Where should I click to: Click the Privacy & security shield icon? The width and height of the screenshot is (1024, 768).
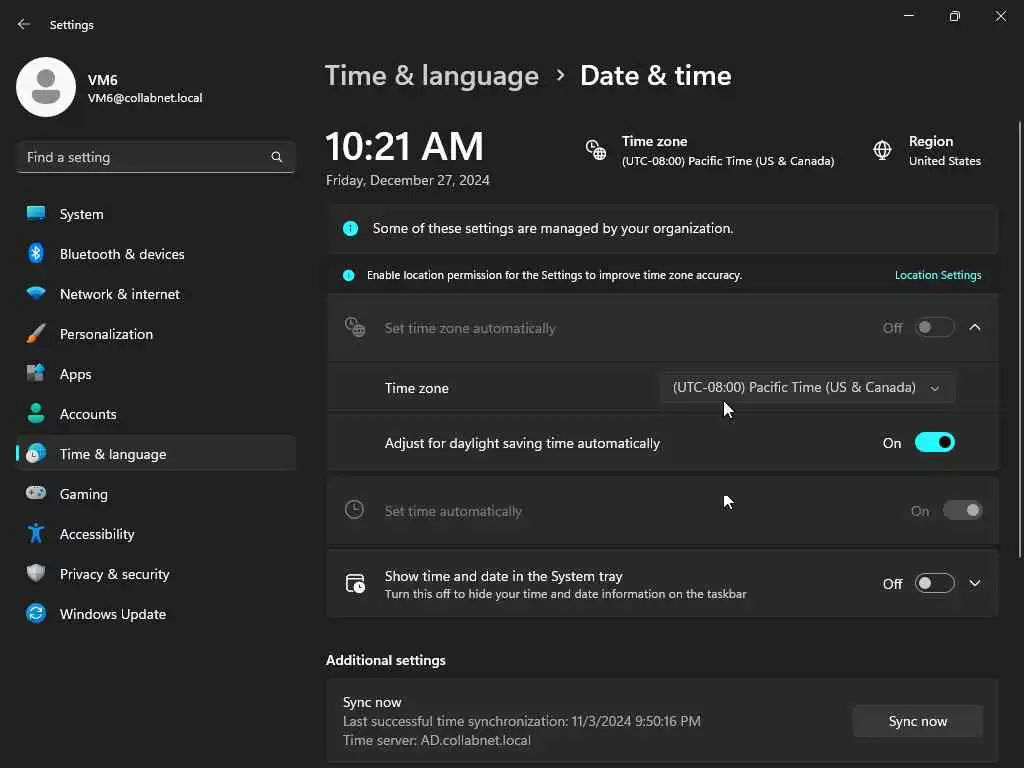pyautogui.click(x=36, y=574)
